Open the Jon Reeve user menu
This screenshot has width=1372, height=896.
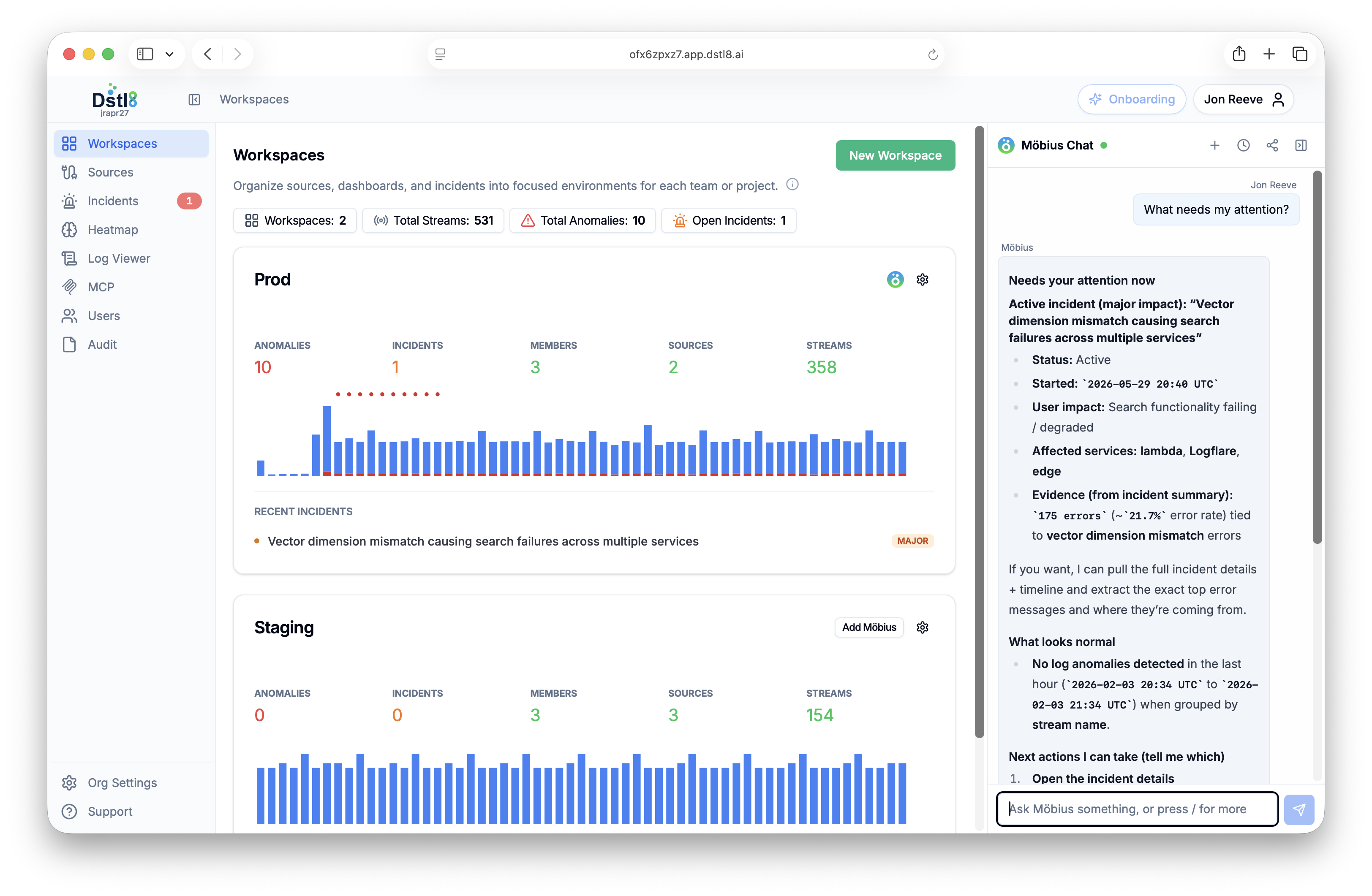coord(1243,99)
